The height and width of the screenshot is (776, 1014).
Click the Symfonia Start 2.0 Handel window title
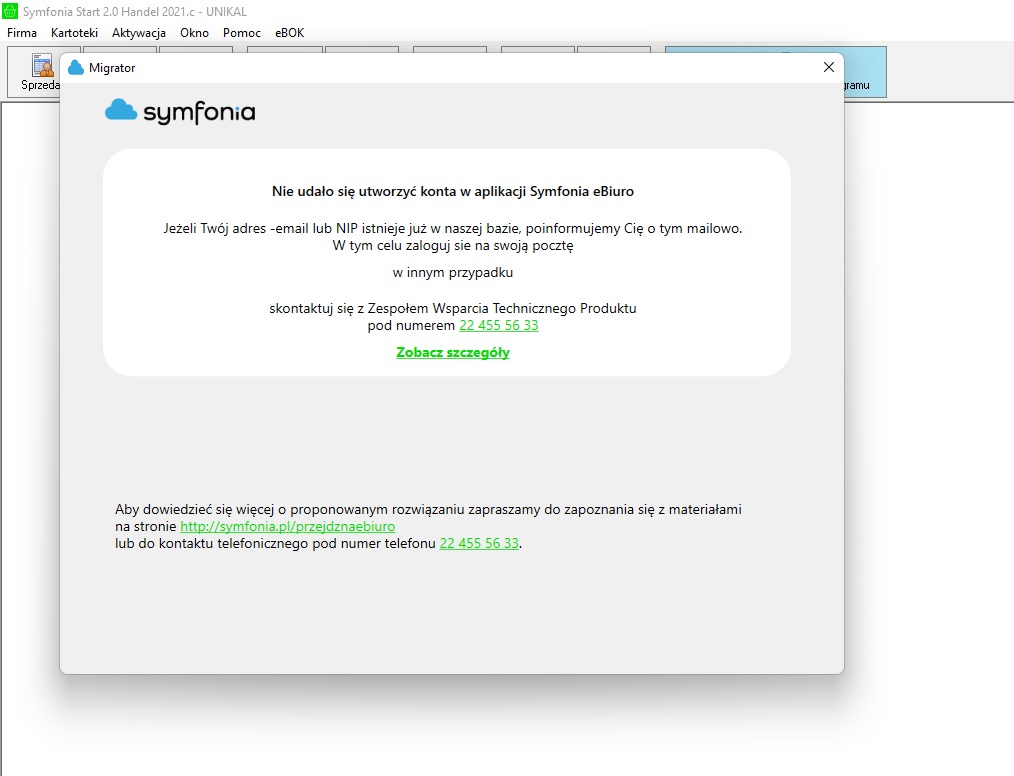tap(135, 12)
